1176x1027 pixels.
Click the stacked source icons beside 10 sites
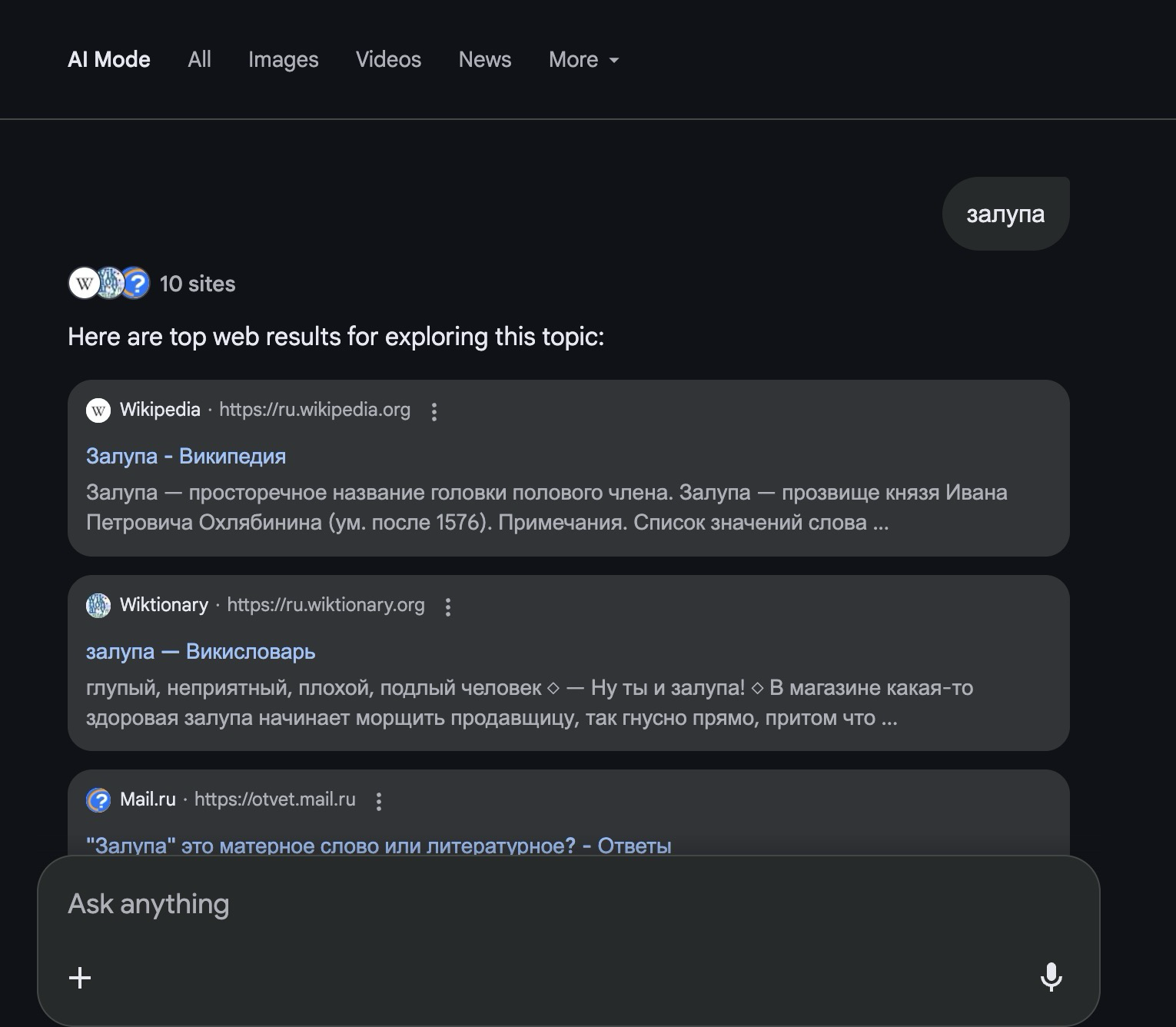(x=109, y=283)
